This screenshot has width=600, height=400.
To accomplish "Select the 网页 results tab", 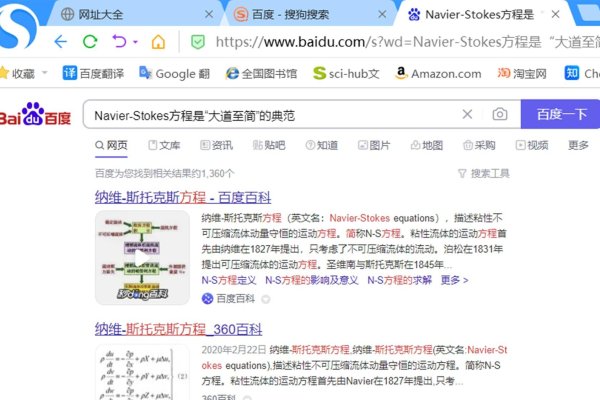I will (111, 145).
